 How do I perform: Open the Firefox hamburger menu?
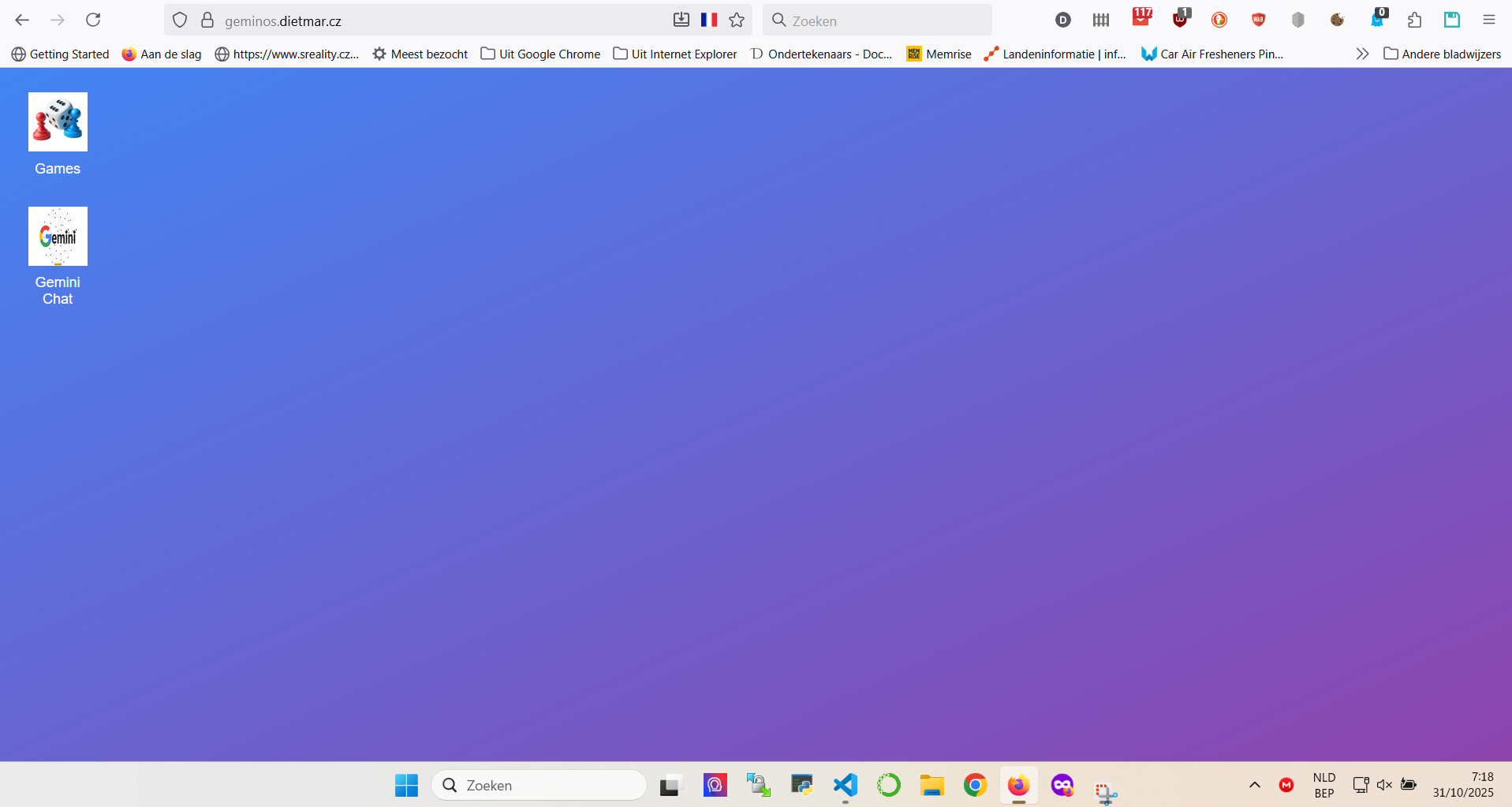[1490, 21]
